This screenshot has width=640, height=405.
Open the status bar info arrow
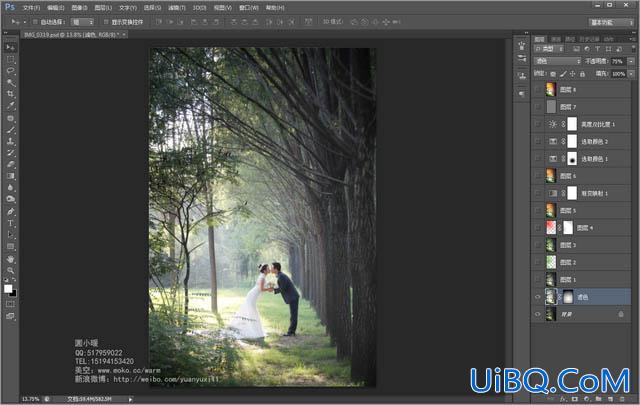click(130, 399)
